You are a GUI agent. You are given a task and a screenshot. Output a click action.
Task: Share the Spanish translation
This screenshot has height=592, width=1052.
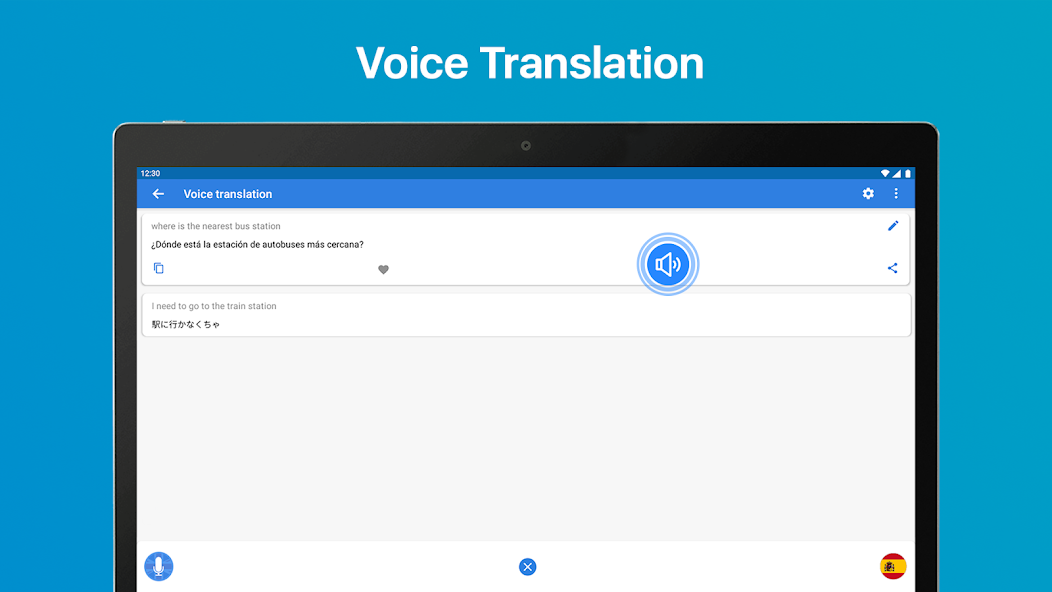pyautogui.click(x=893, y=268)
